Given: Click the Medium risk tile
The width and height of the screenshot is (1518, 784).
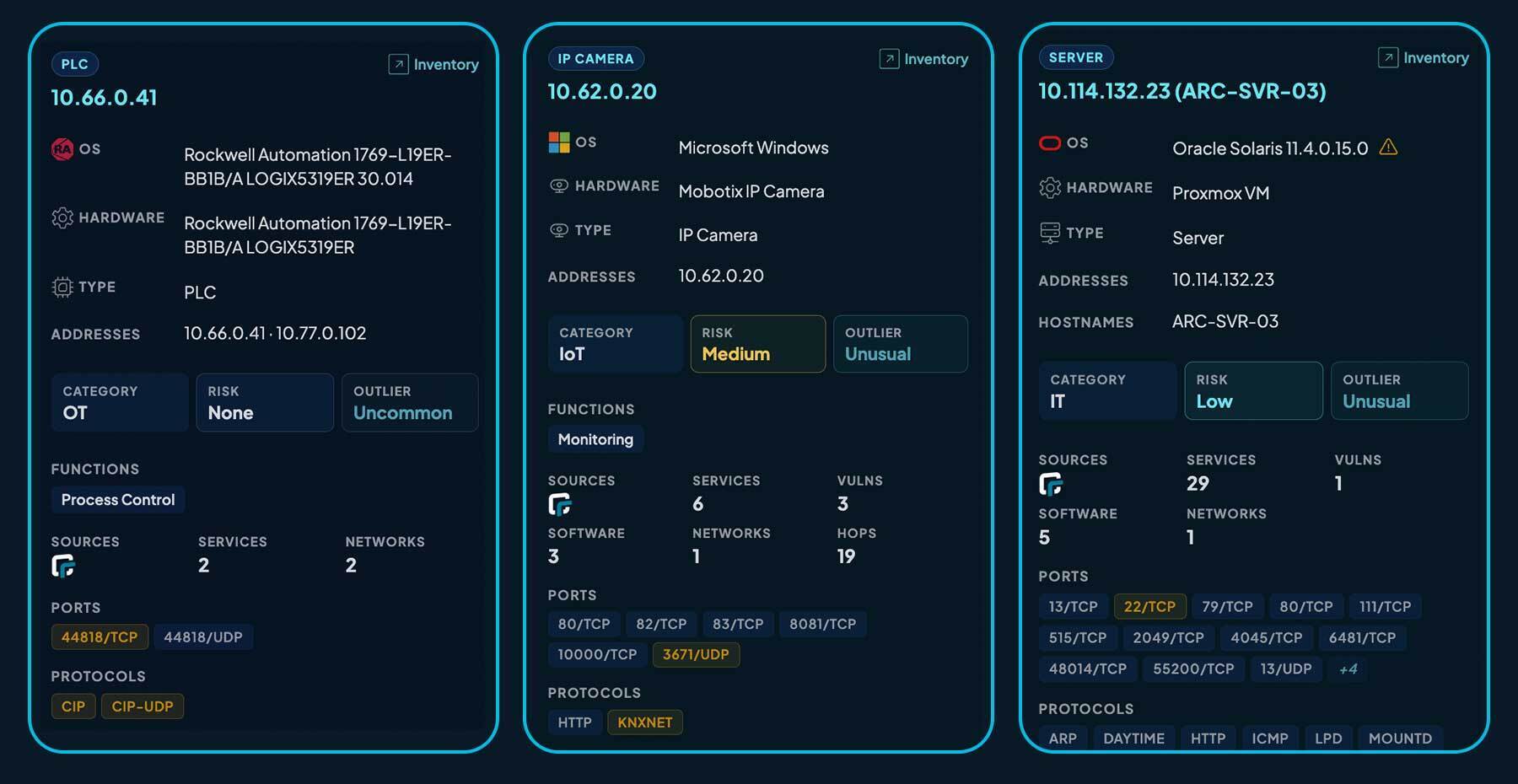Looking at the screenshot, I should point(757,344).
